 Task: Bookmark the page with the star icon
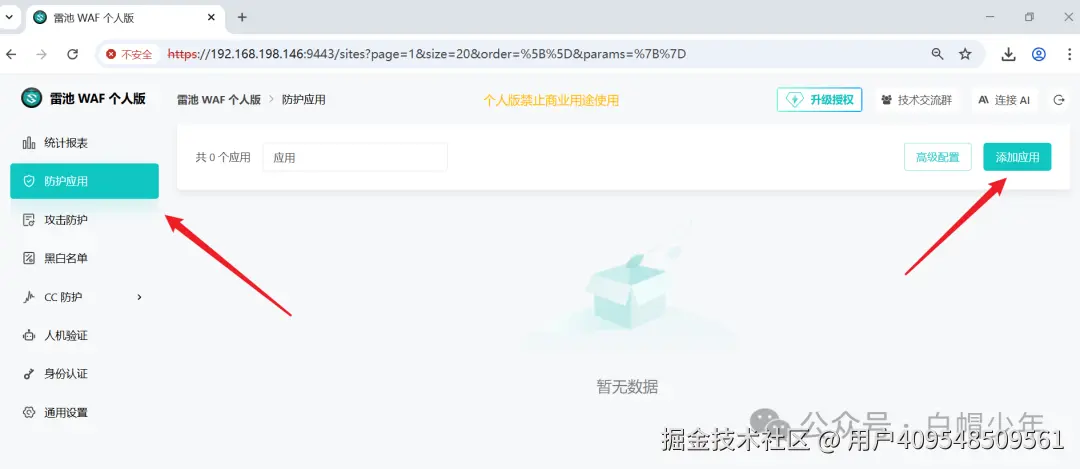pos(966,54)
